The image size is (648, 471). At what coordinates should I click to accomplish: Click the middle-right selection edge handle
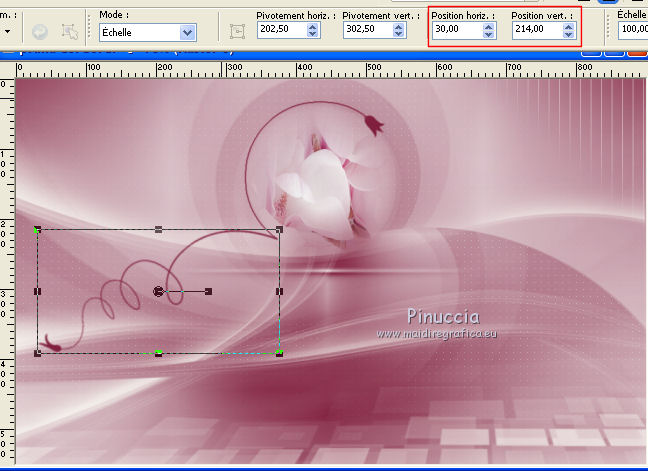[x=279, y=291]
